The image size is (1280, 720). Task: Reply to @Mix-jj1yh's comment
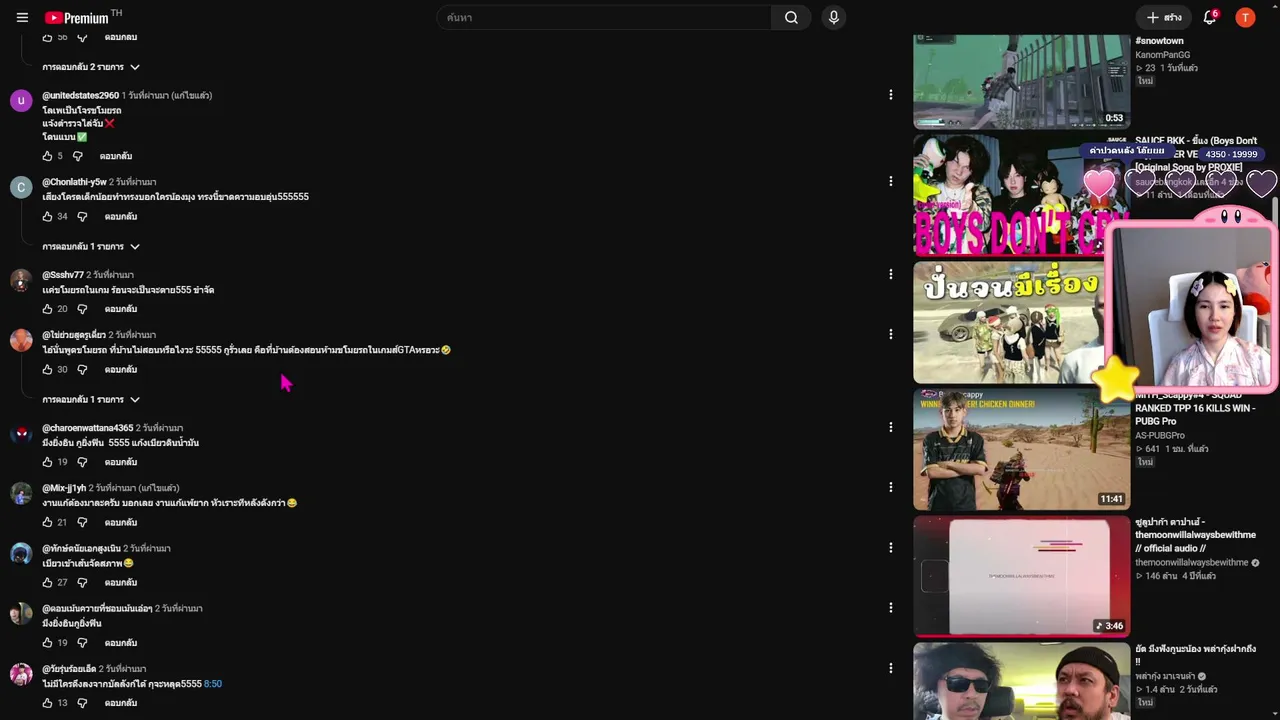[121, 522]
